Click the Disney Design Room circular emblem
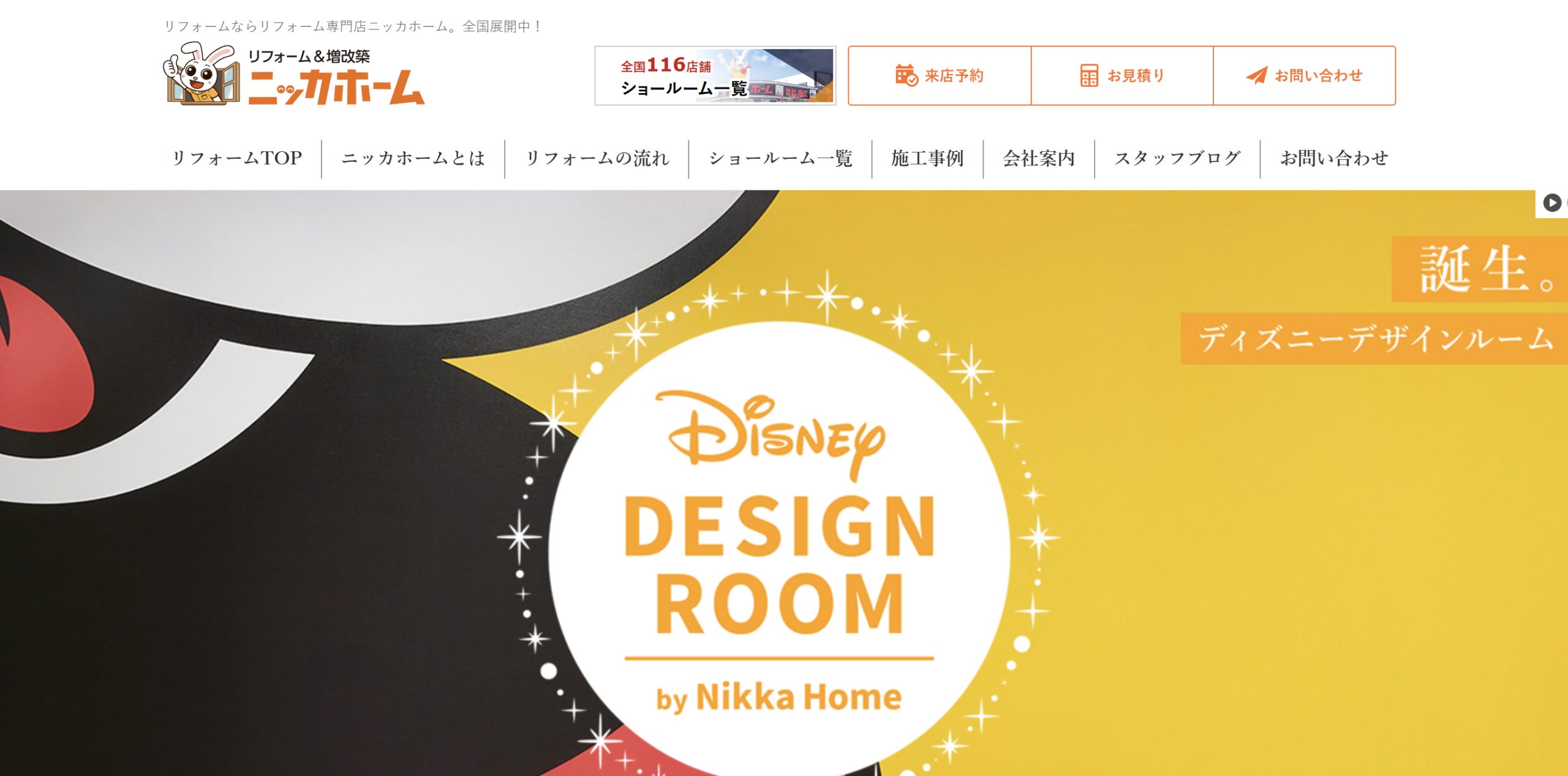Screen dimensions: 1568x776 (779, 548)
